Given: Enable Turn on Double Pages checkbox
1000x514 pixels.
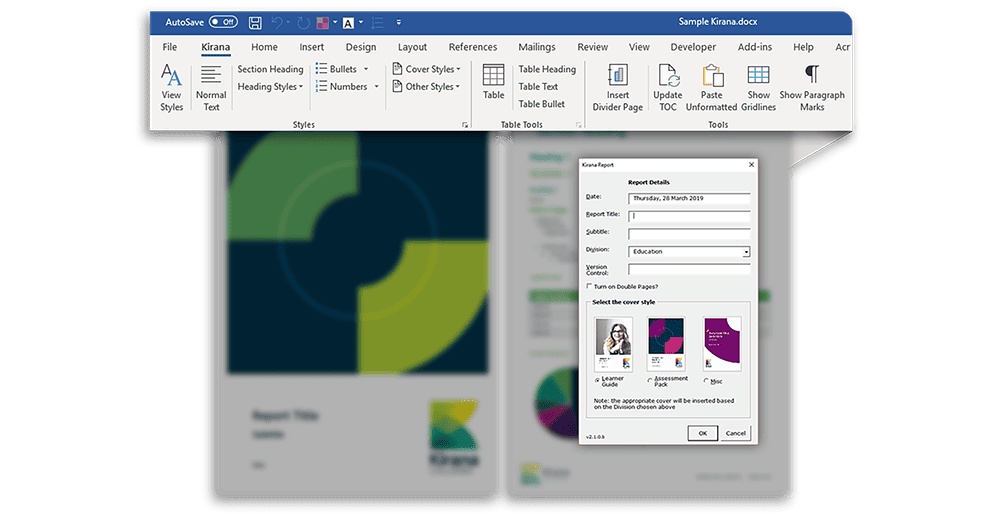Looking at the screenshot, I should (x=589, y=286).
